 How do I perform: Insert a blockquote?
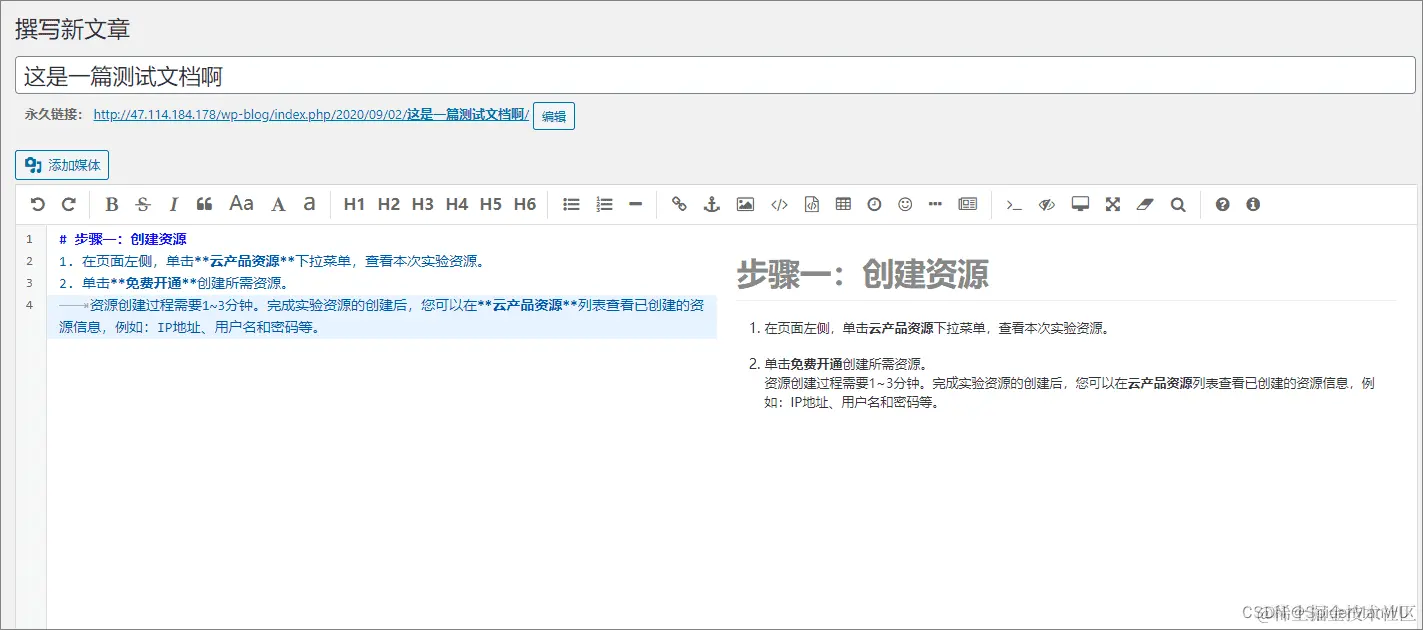205,204
